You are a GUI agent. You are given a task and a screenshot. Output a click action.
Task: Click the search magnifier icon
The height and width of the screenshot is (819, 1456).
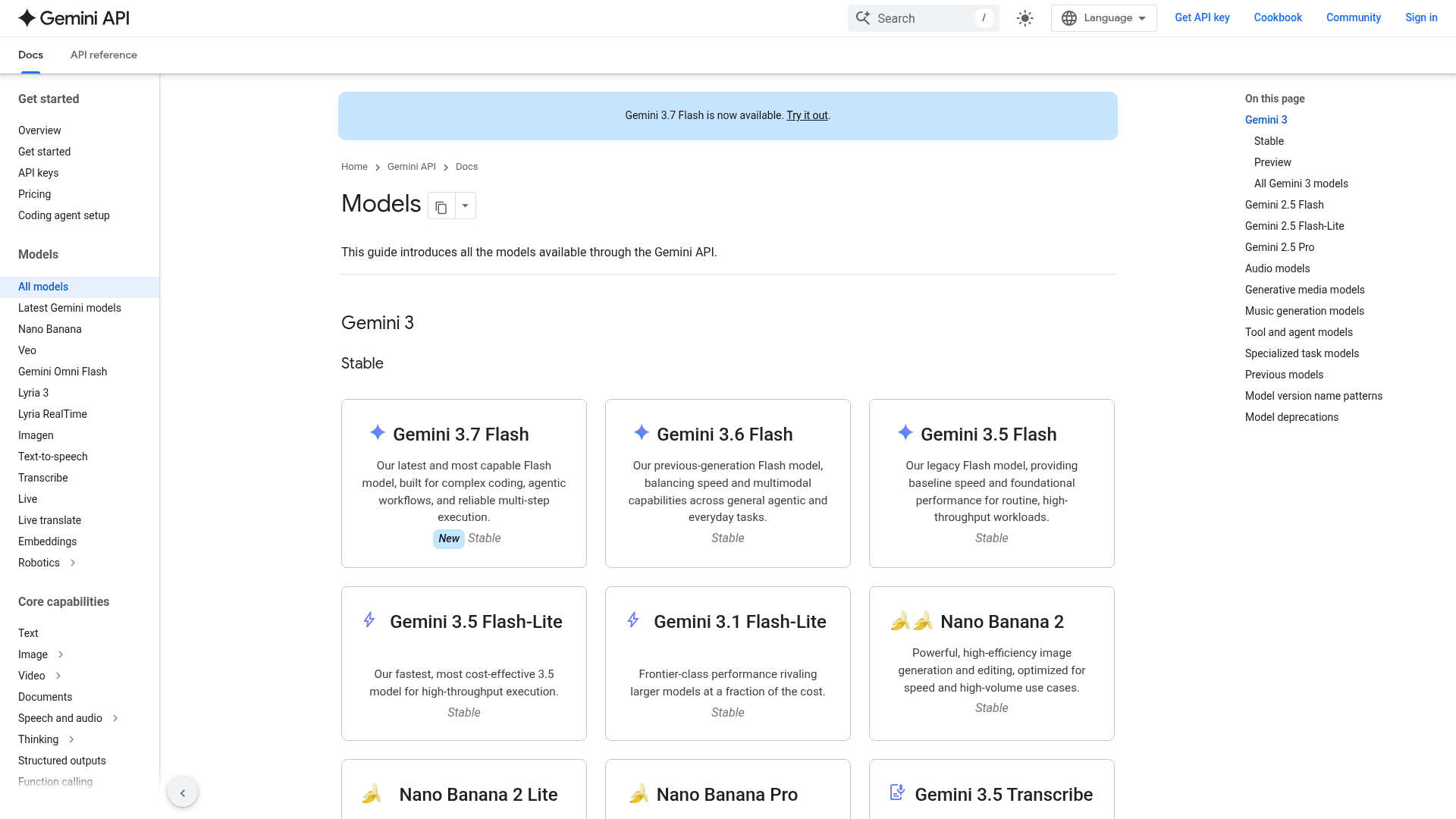[863, 18]
